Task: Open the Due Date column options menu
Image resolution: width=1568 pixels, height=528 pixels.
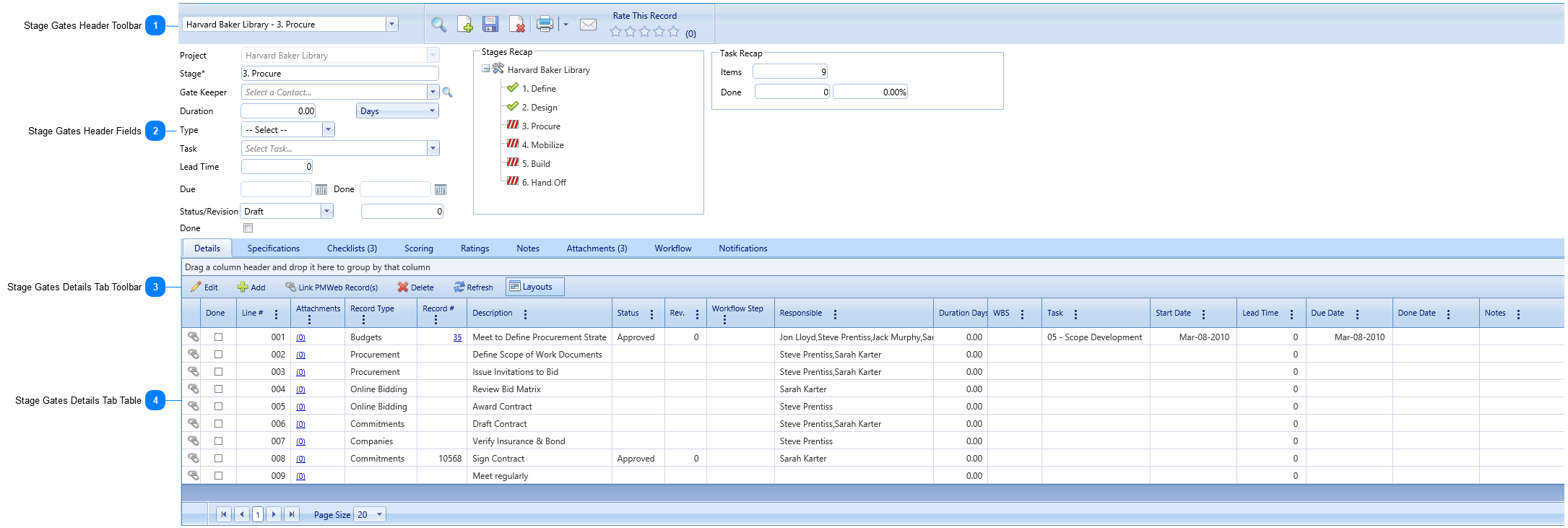Action: 1357,314
